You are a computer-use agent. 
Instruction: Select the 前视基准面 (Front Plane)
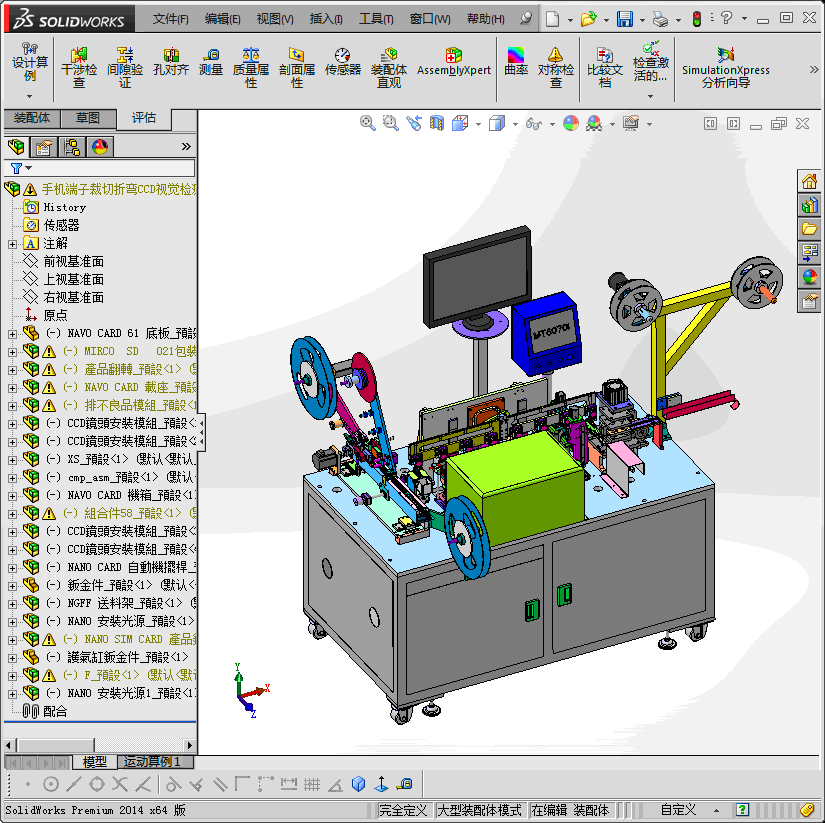pos(73,262)
